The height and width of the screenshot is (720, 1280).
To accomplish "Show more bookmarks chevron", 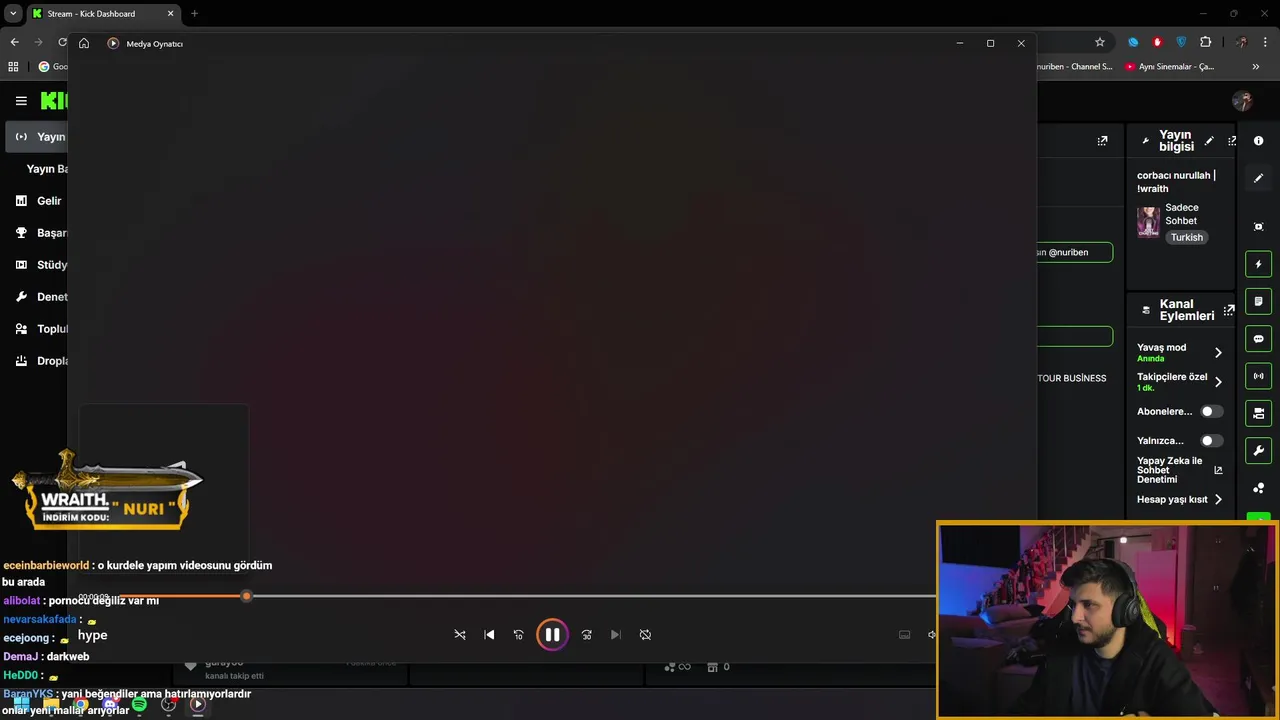I will tap(1256, 67).
